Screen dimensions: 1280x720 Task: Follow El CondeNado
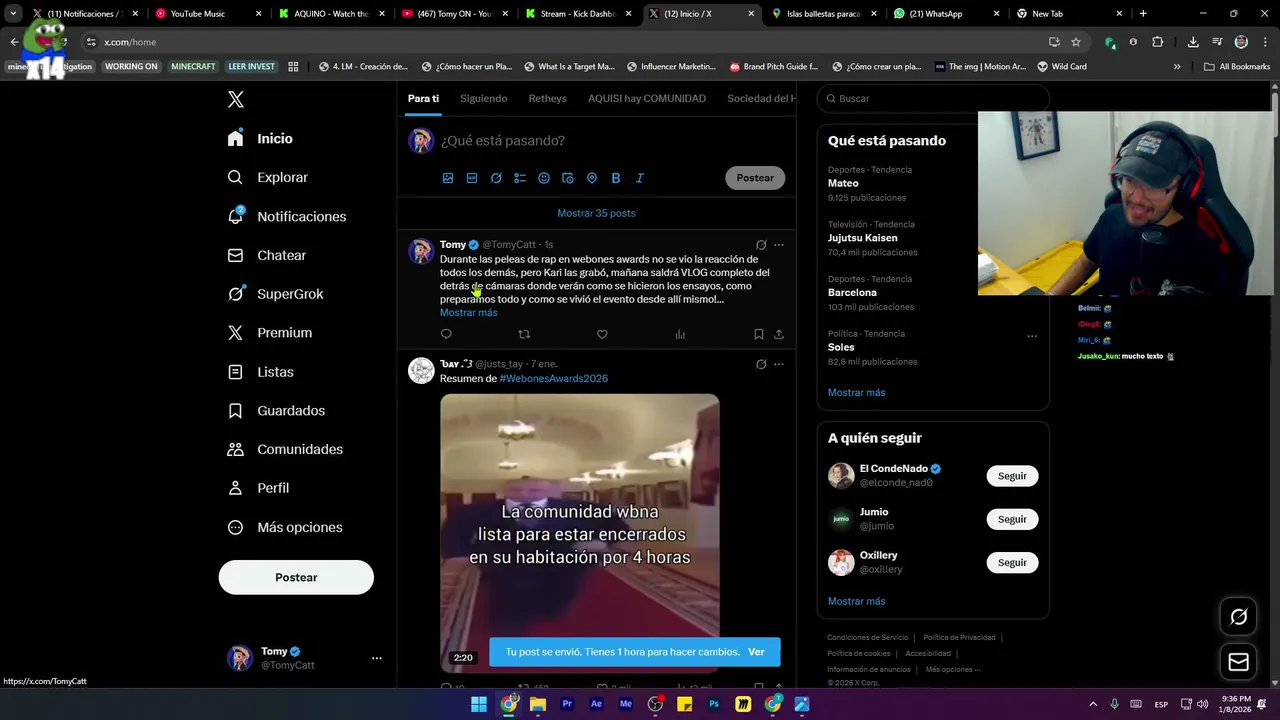(1012, 476)
